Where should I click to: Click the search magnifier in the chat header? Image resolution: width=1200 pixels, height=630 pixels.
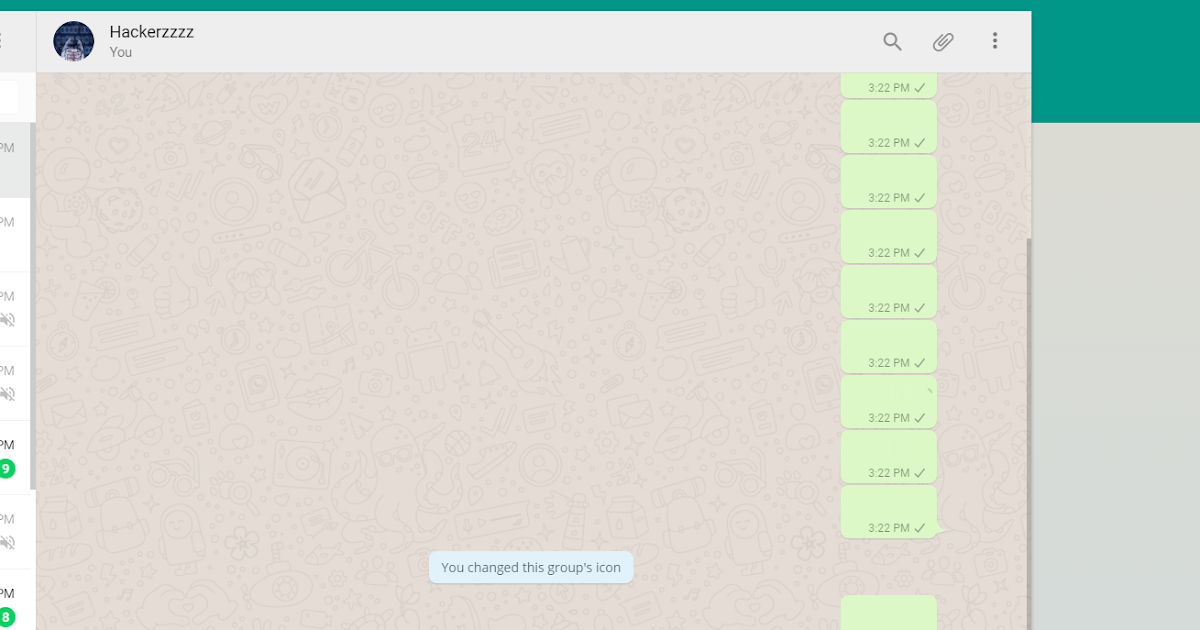(891, 42)
